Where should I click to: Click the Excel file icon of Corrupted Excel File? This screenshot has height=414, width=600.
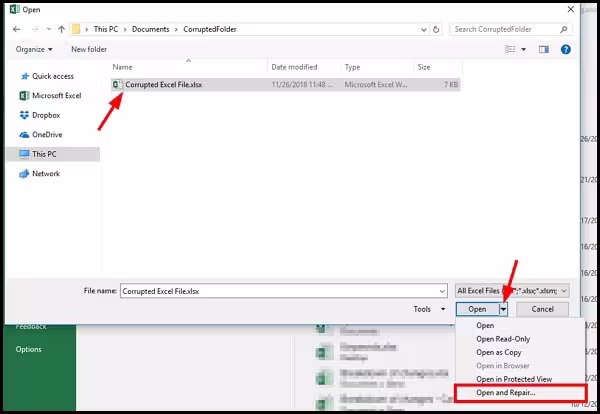point(118,85)
